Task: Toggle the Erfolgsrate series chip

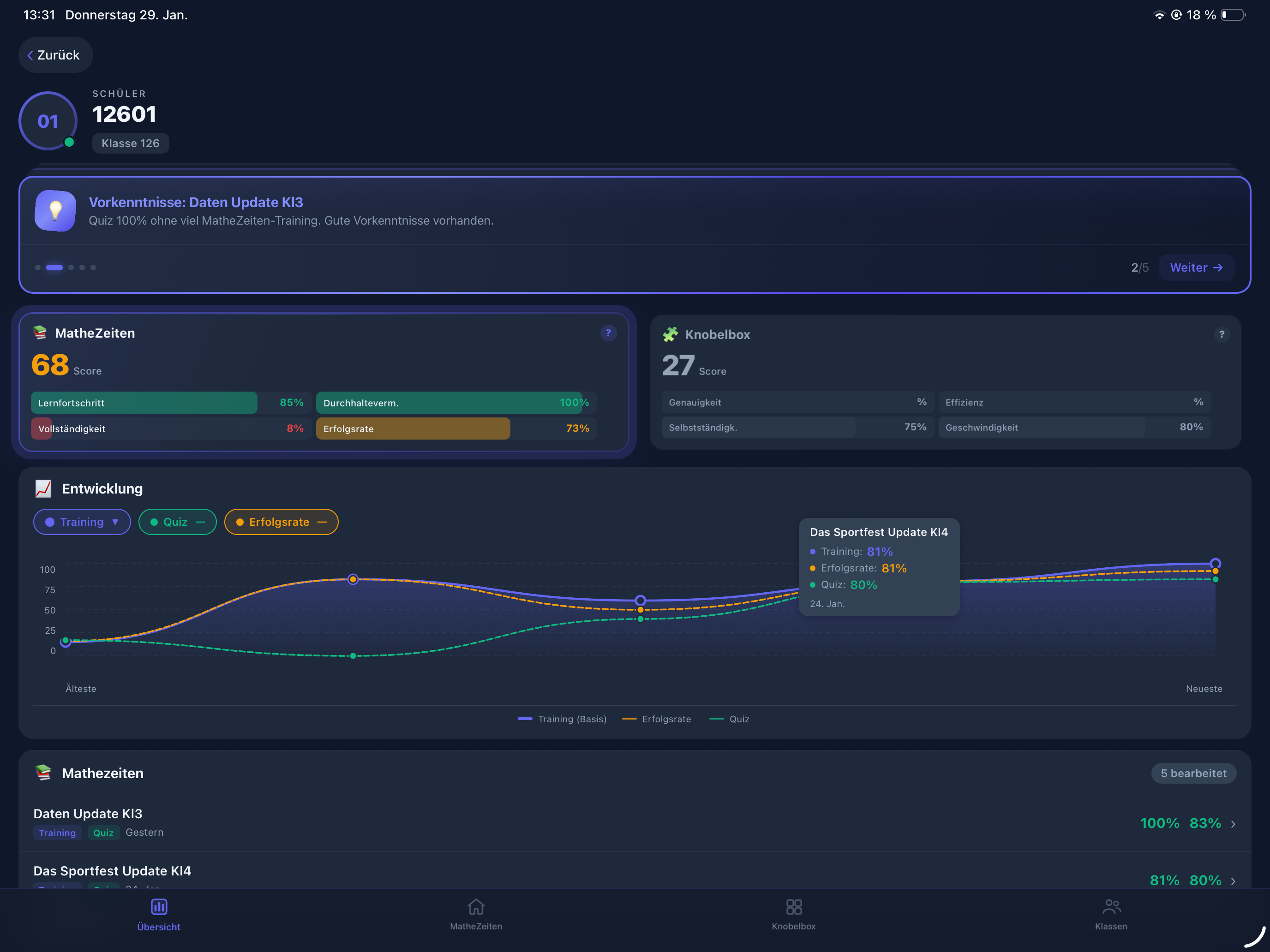Action: [x=281, y=522]
